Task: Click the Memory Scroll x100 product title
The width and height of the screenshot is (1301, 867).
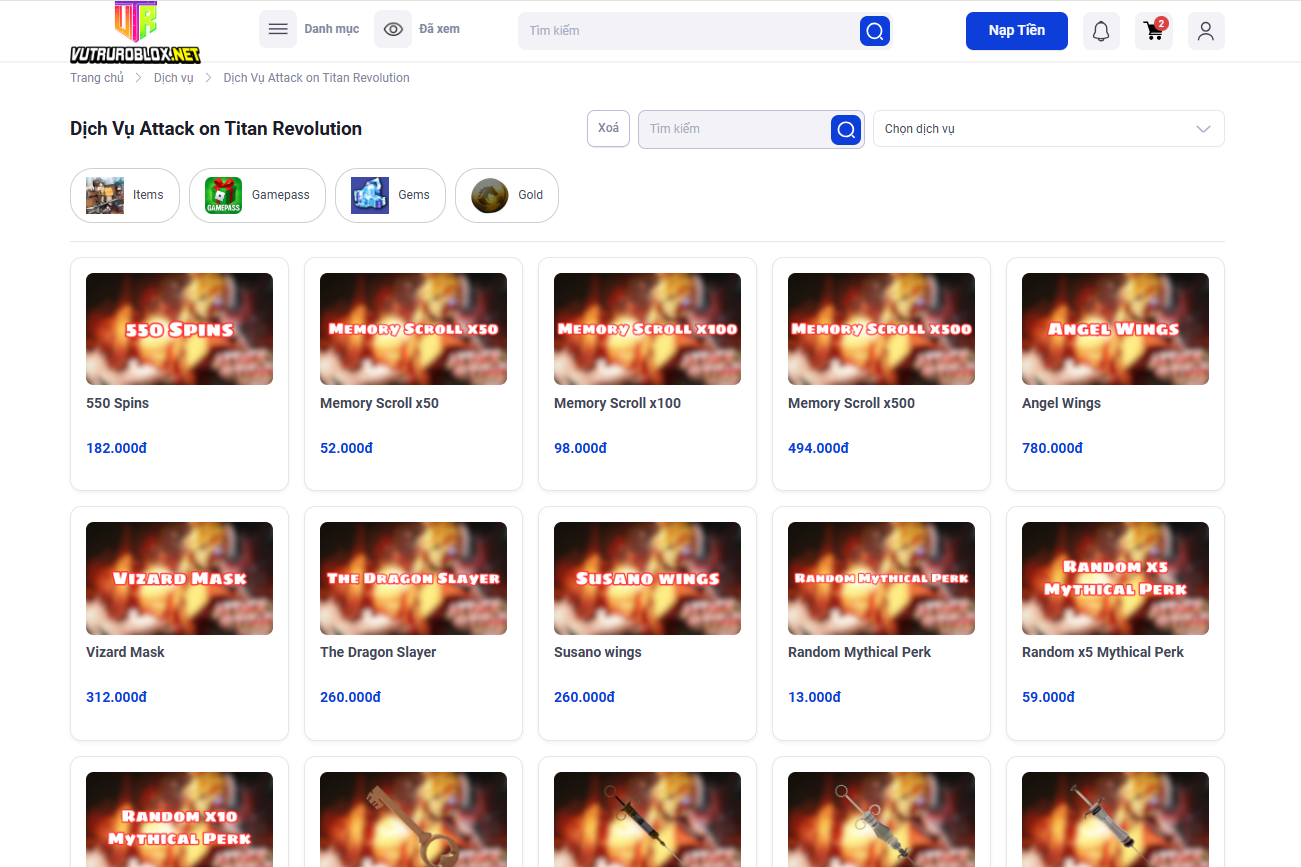Action: 617,403
